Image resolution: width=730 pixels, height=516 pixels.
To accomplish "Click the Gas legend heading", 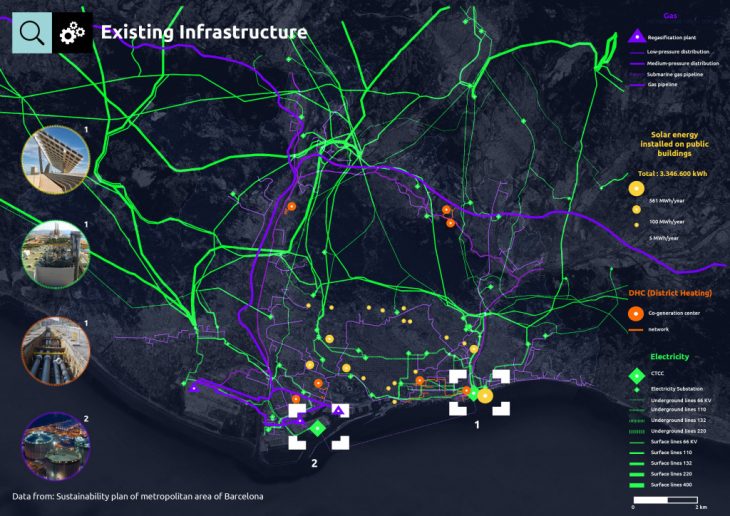I will pos(671,16).
